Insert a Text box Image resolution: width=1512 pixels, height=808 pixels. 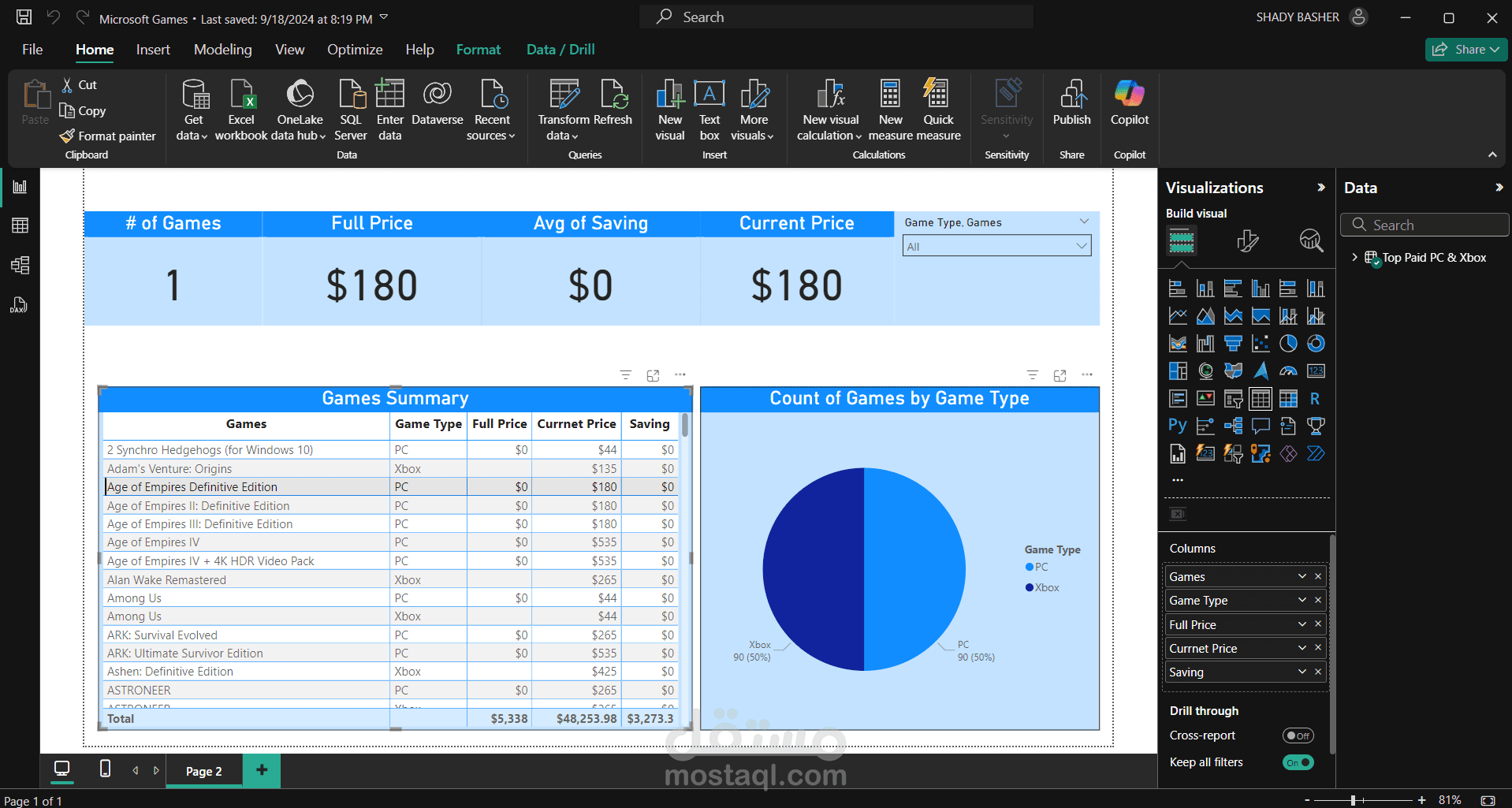[709, 110]
